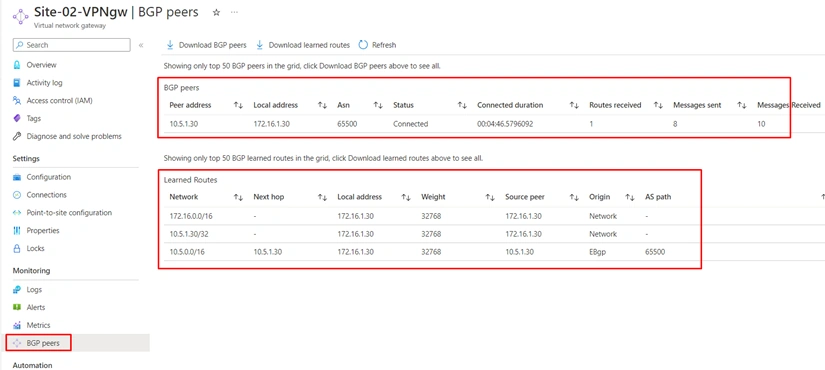Open the Activity log menu item

click(44, 83)
